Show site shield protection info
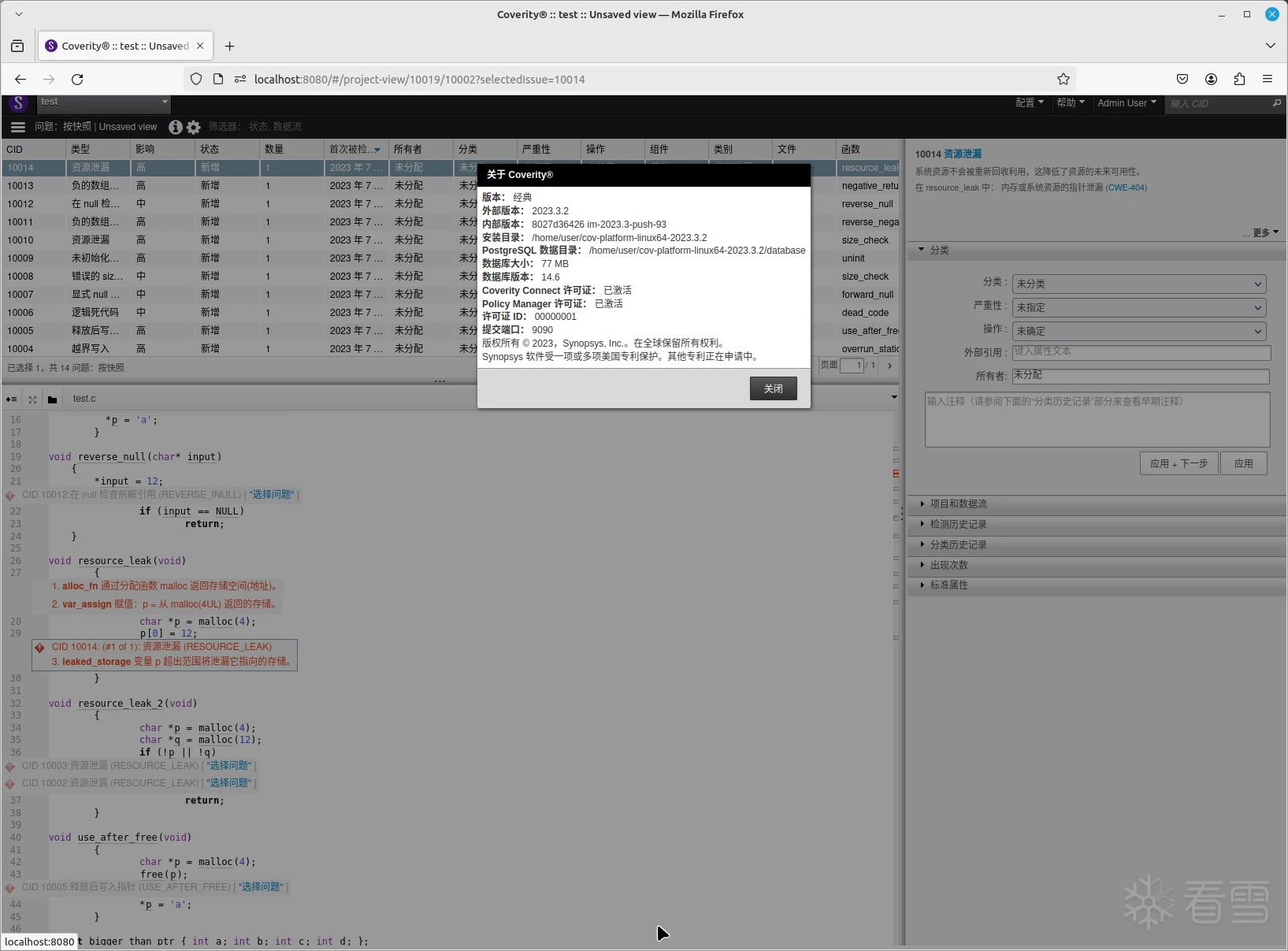The image size is (1288, 951). coord(196,79)
